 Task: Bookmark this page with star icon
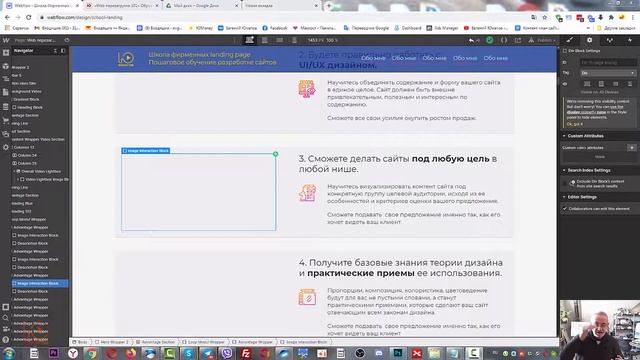pyautogui.click(x=544, y=18)
